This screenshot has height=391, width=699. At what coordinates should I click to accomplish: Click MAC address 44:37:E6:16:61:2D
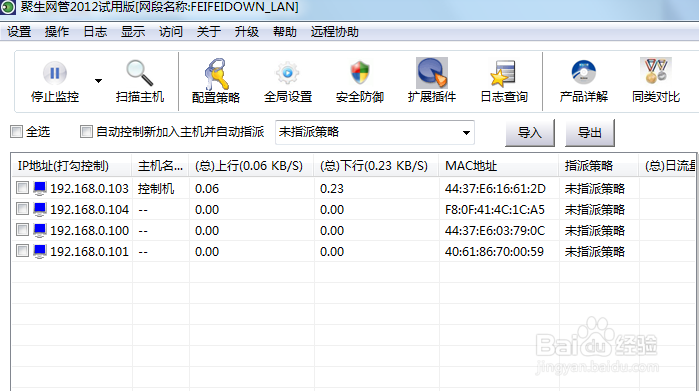click(x=495, y=189)
